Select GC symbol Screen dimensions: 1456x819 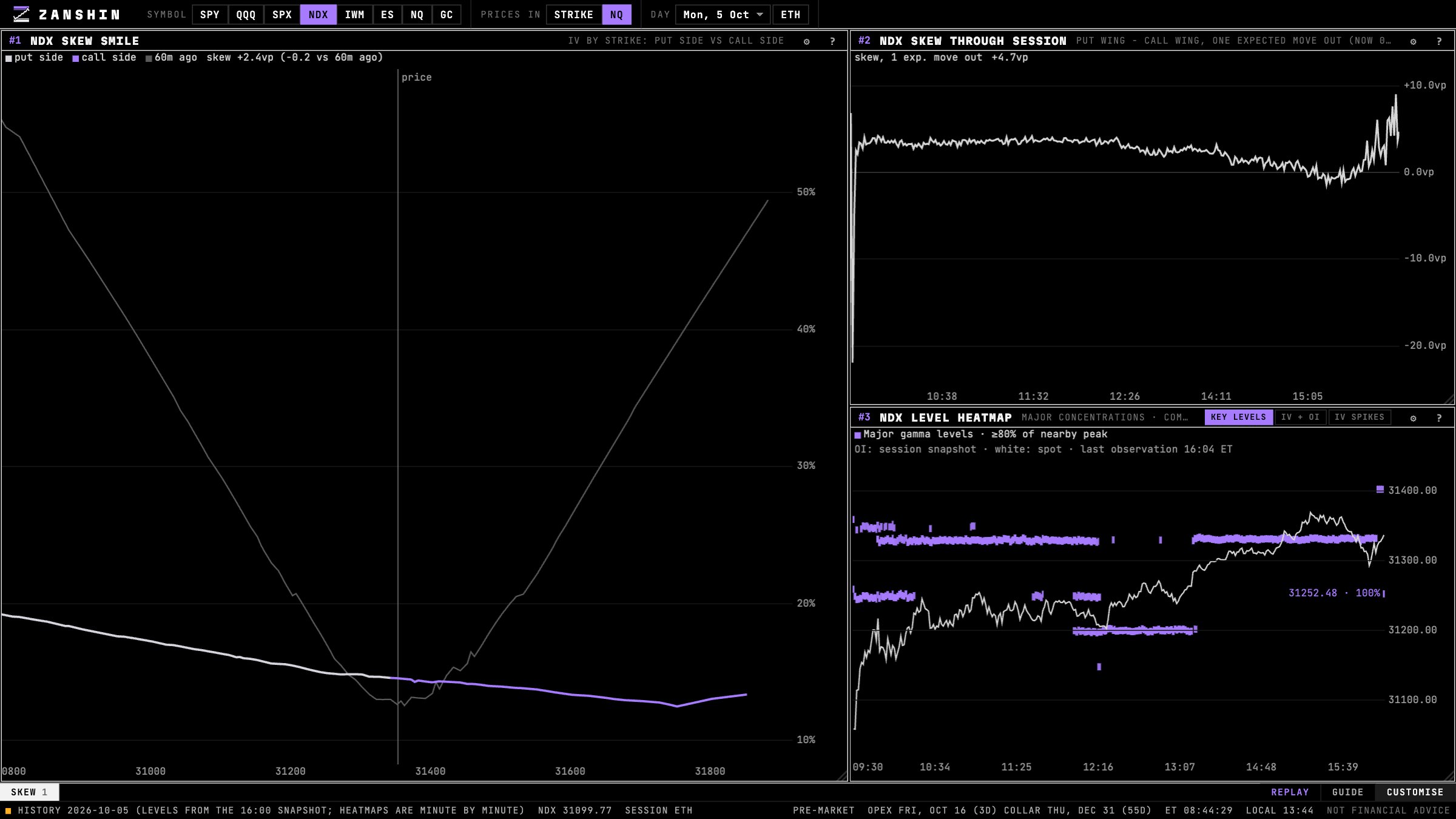(447, 15)
